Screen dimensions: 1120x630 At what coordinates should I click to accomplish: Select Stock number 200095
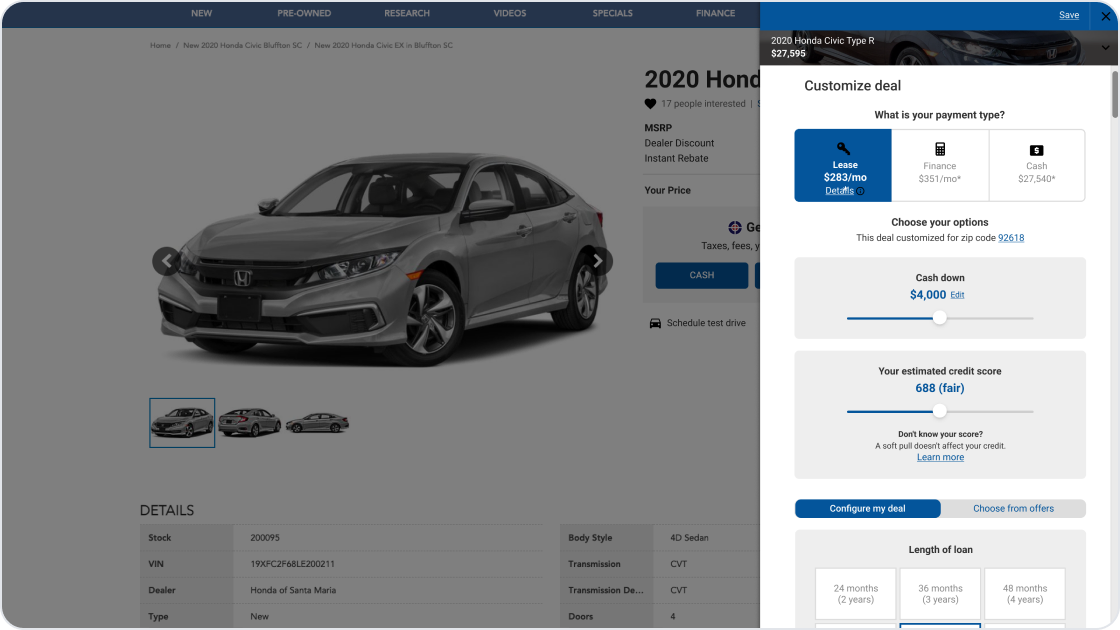(265, 537)
